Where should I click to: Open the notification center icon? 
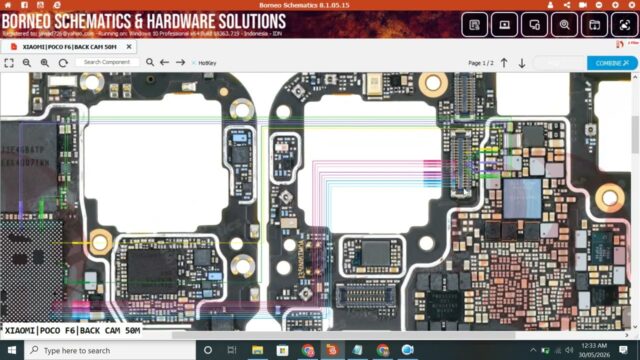pyautogui.click(x=623, y=350)
